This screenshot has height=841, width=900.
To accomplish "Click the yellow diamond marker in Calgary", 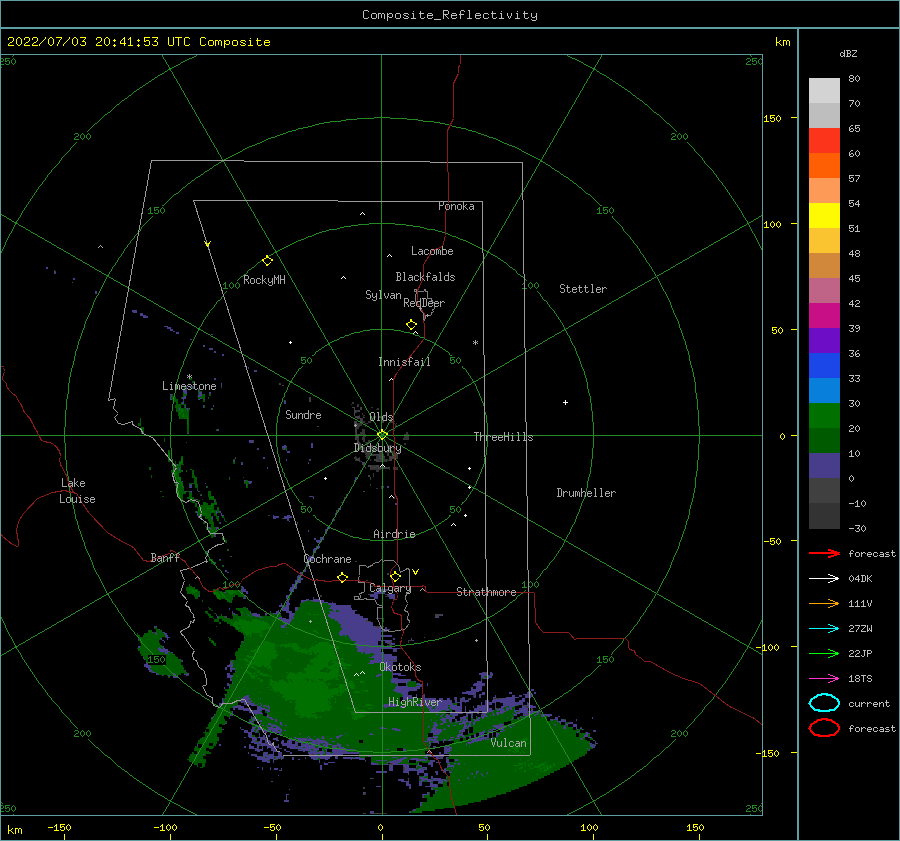I will pyautogui.click(x=395, y=576).
